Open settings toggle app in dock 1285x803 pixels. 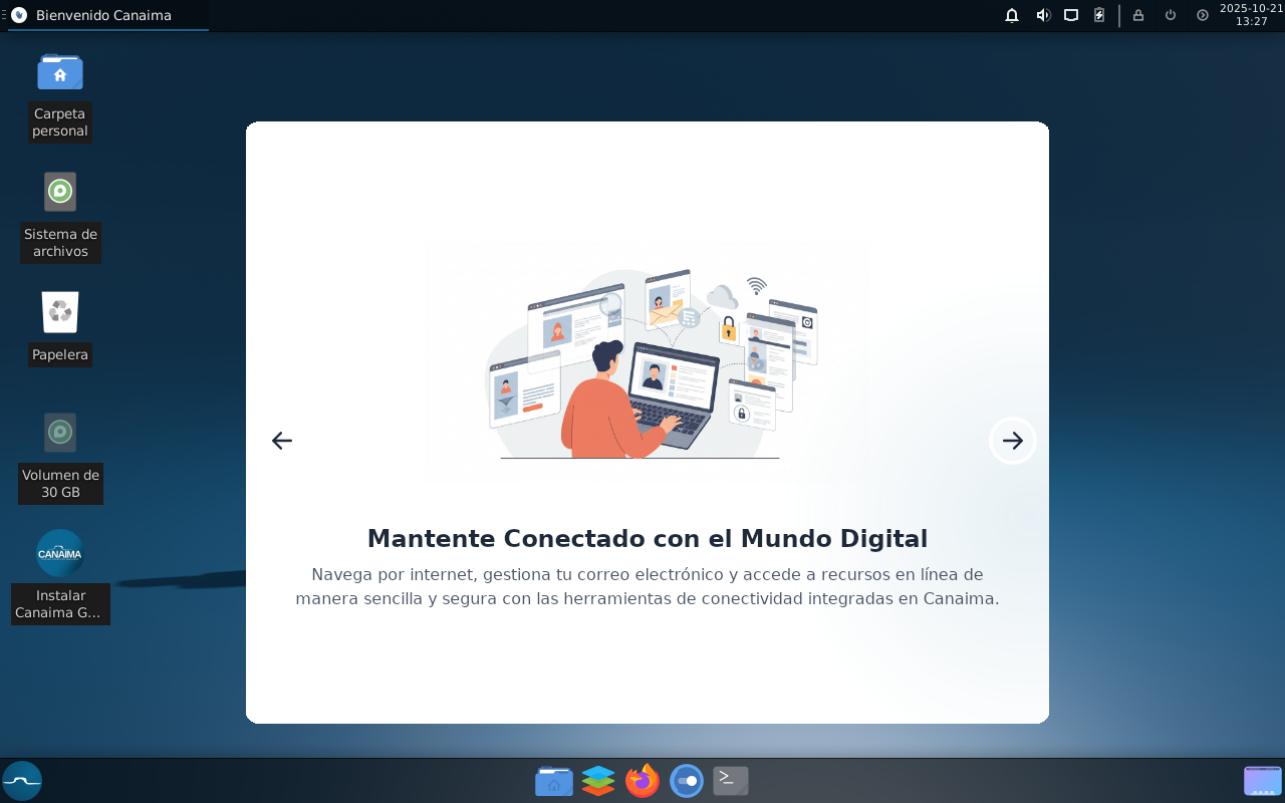click(686, 781)
